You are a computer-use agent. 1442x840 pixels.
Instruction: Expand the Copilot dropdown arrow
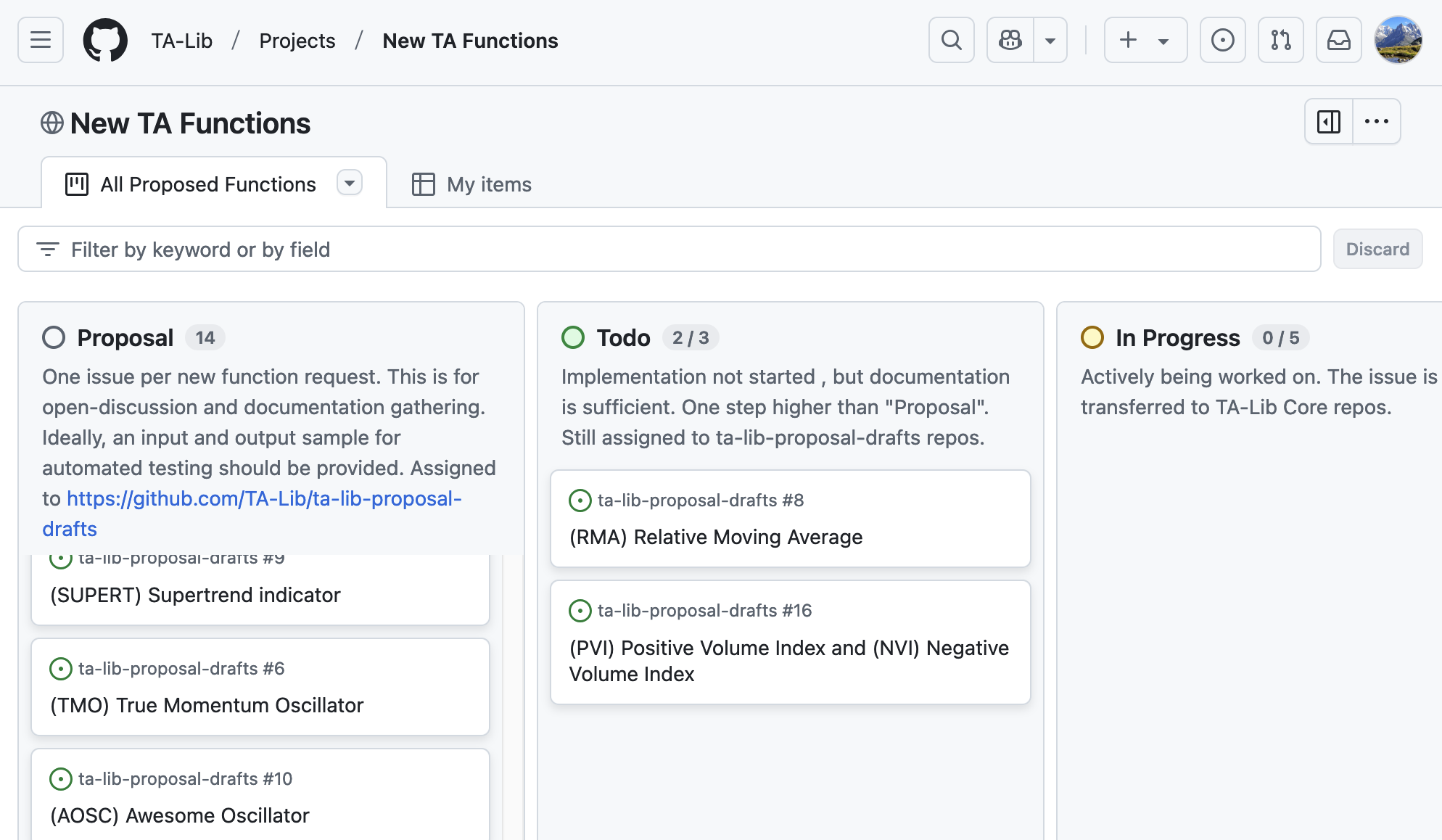1050,41
